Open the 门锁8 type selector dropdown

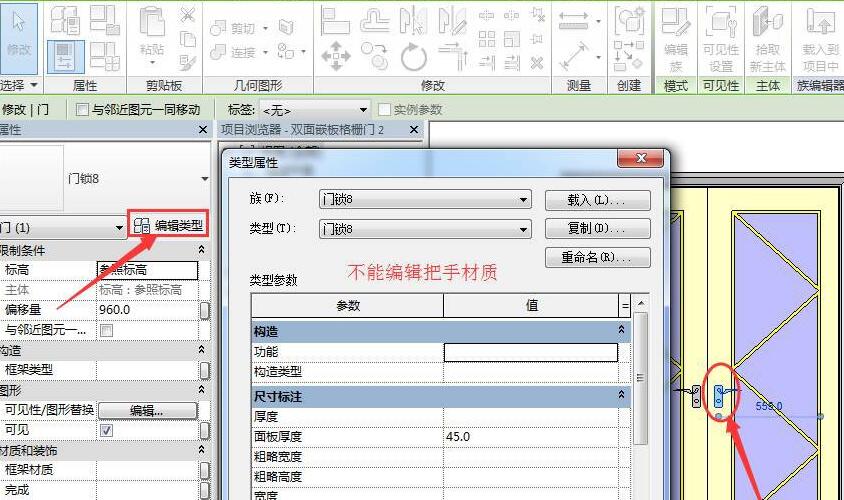[x=205, y=179]
